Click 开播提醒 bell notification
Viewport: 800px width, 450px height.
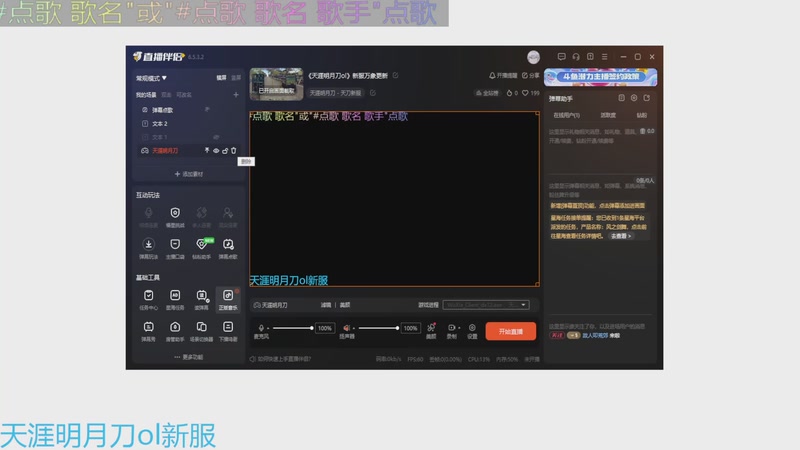[x=503, y=76]
